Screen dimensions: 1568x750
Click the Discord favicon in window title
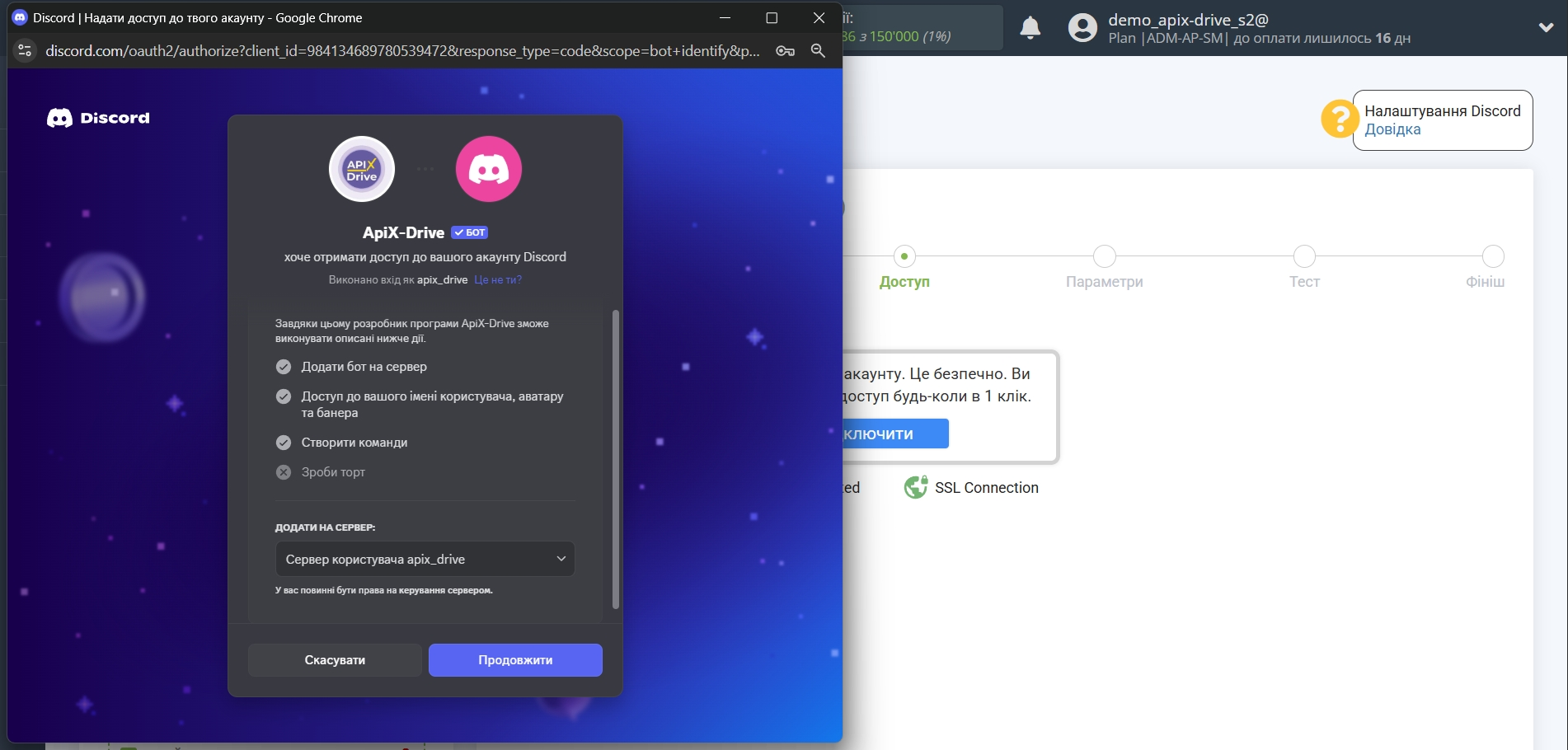(20, 17)
